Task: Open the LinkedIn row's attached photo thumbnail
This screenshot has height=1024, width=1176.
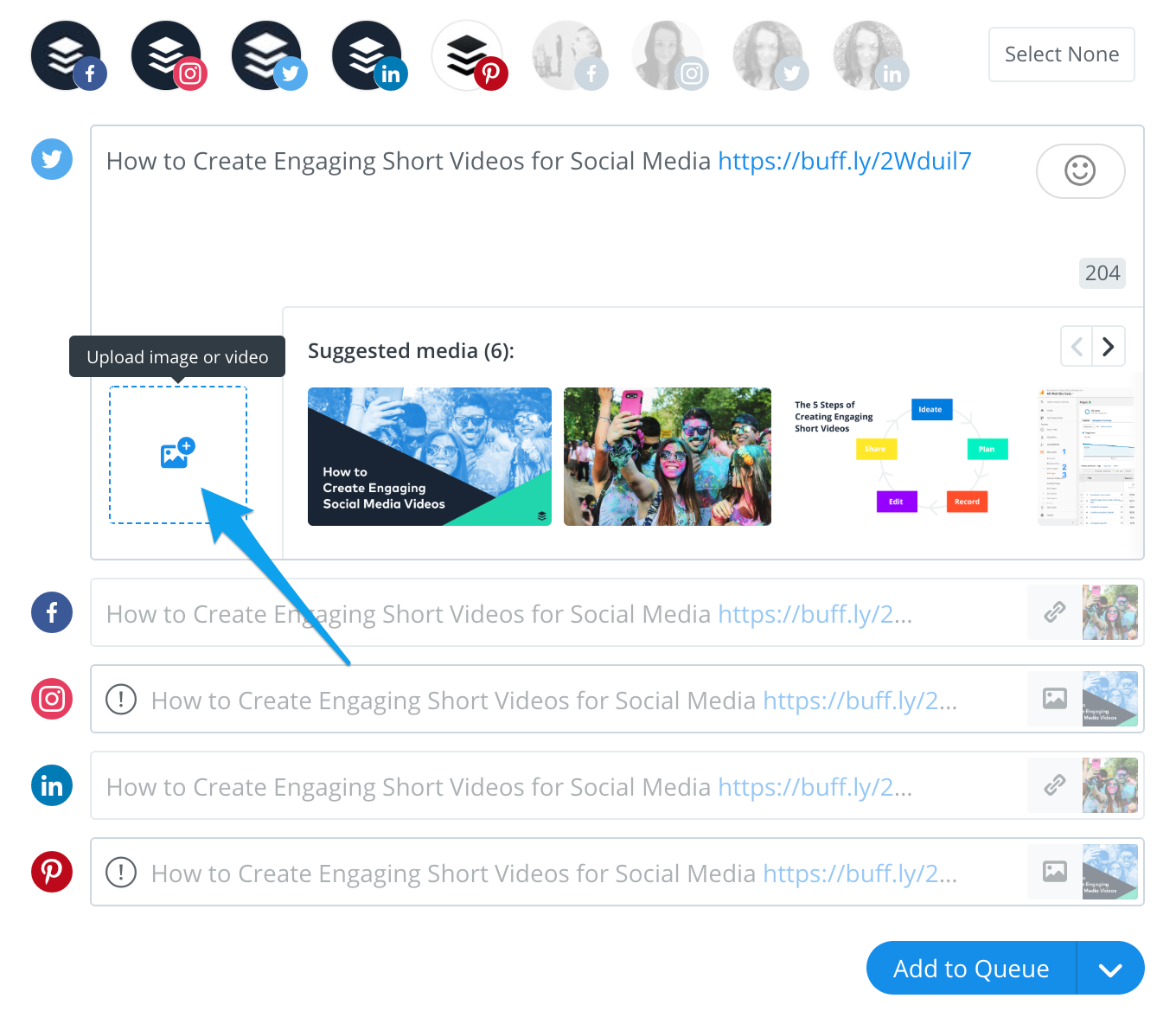Action: 1110,785
